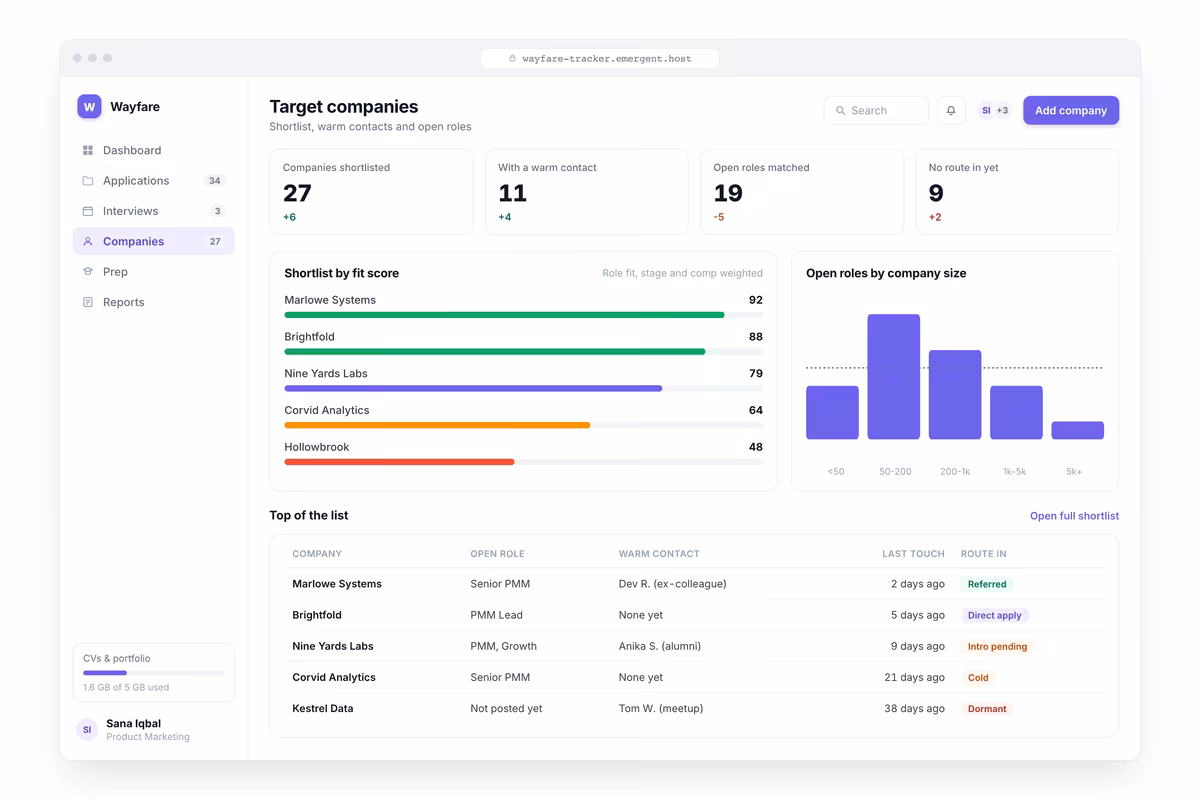Open the Dashboard grid icon
The image size is (1200, 800).
tap(88, 150)
